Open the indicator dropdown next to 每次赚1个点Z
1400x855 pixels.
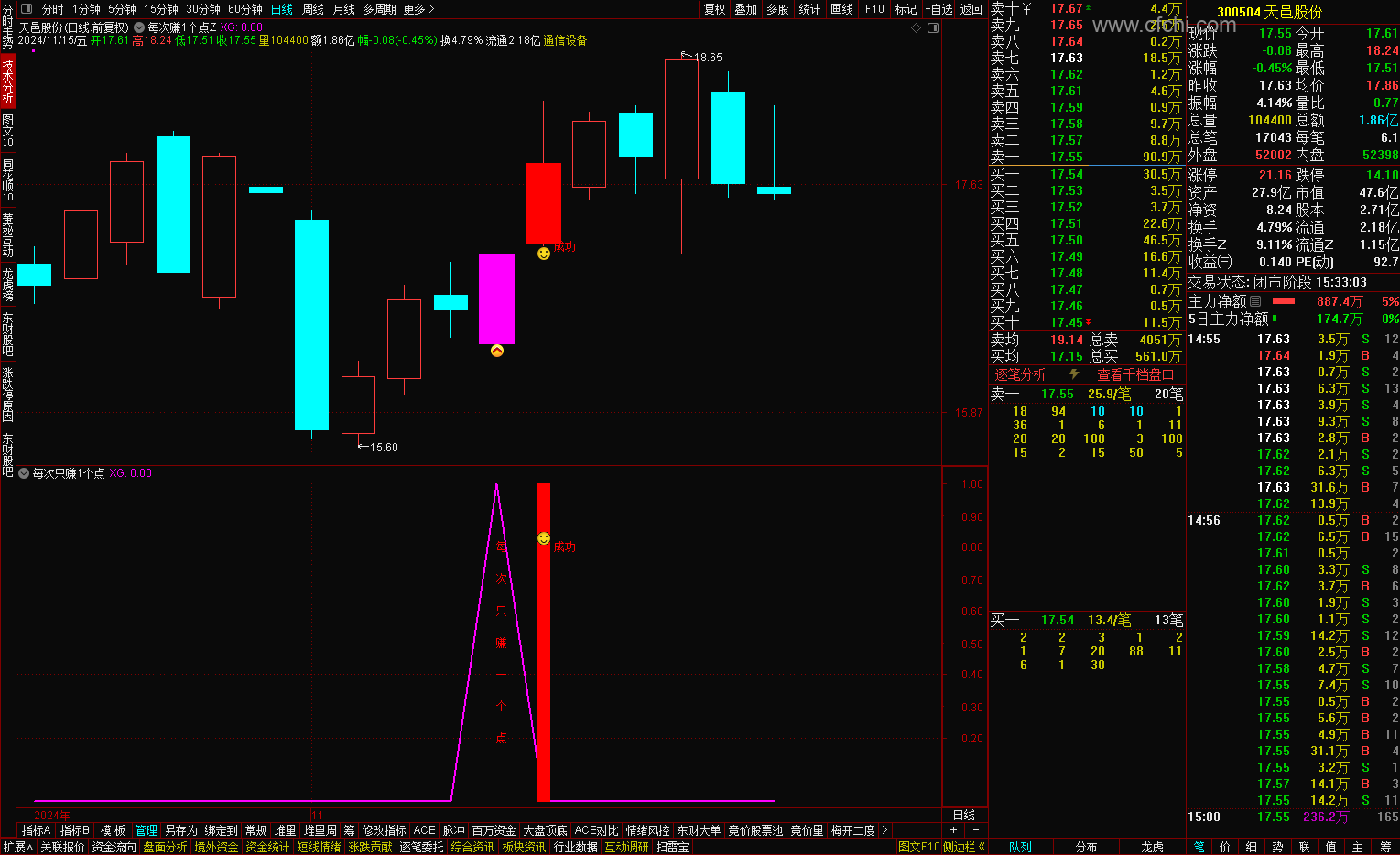coord(140,28)
